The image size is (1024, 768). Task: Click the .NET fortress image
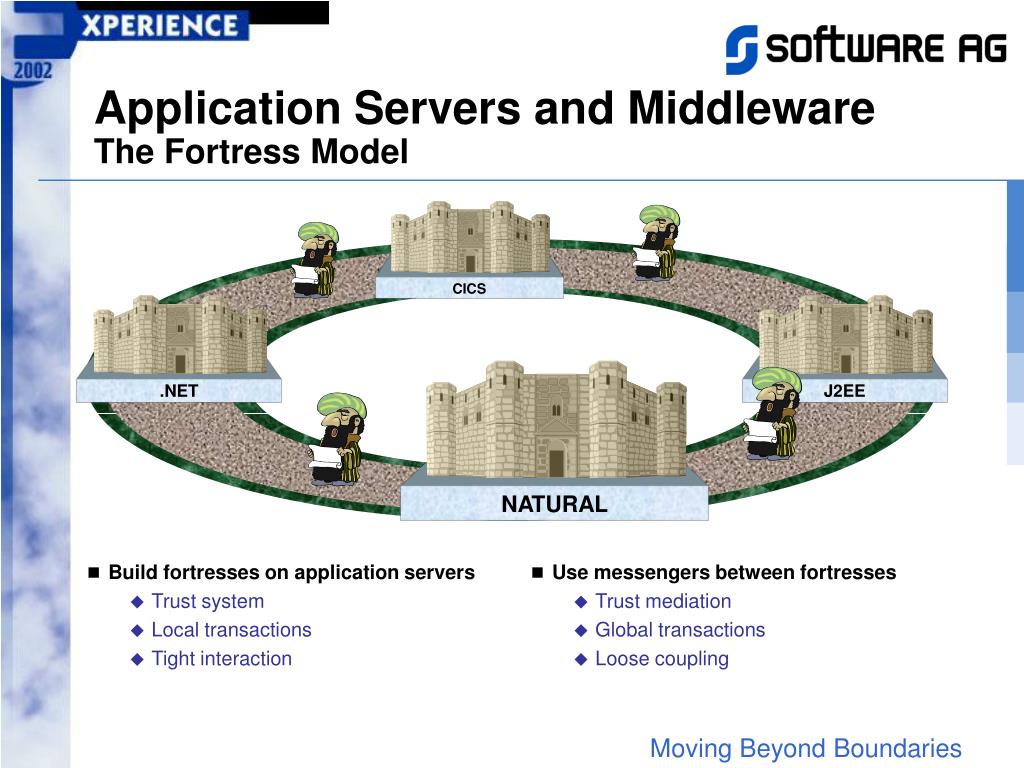coord(180,334)
